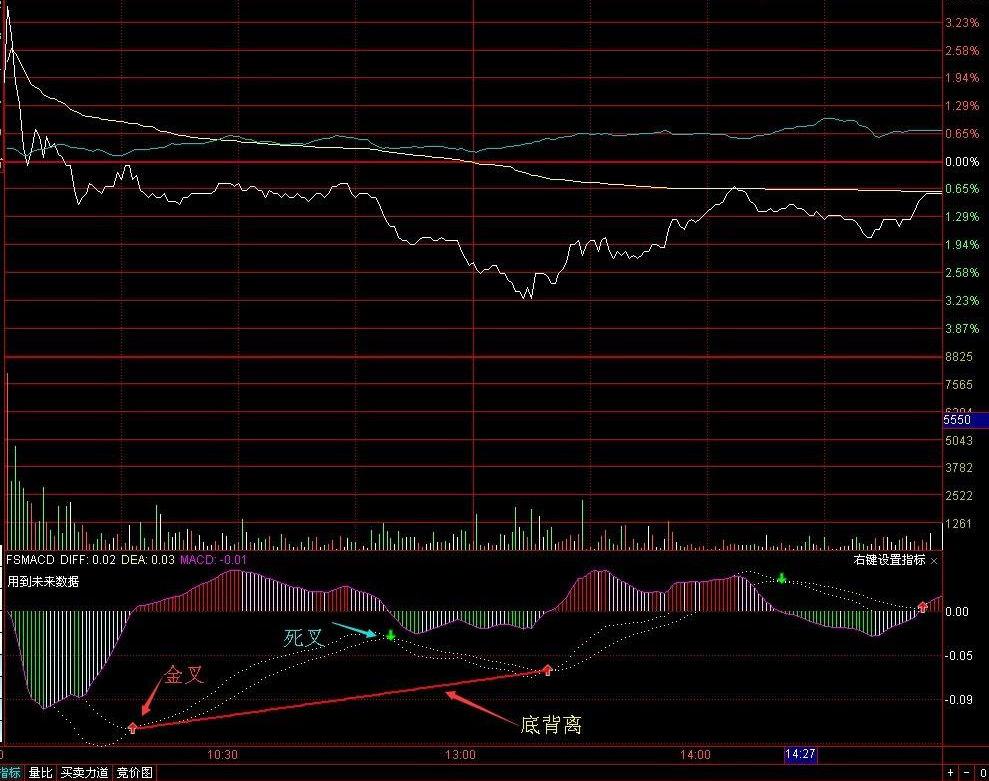Viewport: 989px width, 781px height.
Task: Click the 右键设置指标 label
Action: point(889,560)
